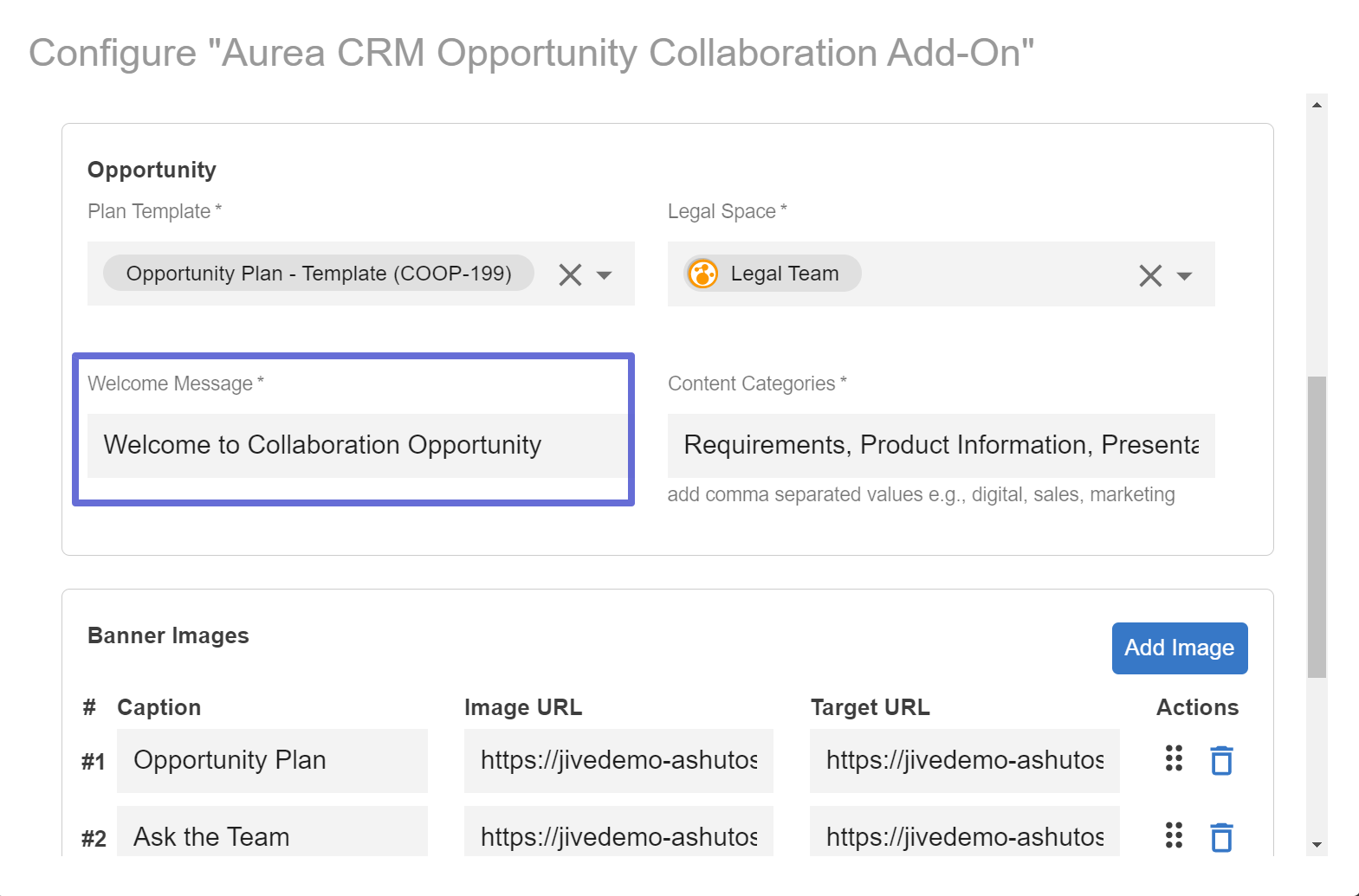Image resolution: width=1359 pixels, height=896 pixels.
Task: Clear the Legal Space selection
Action: [1150, 275]
